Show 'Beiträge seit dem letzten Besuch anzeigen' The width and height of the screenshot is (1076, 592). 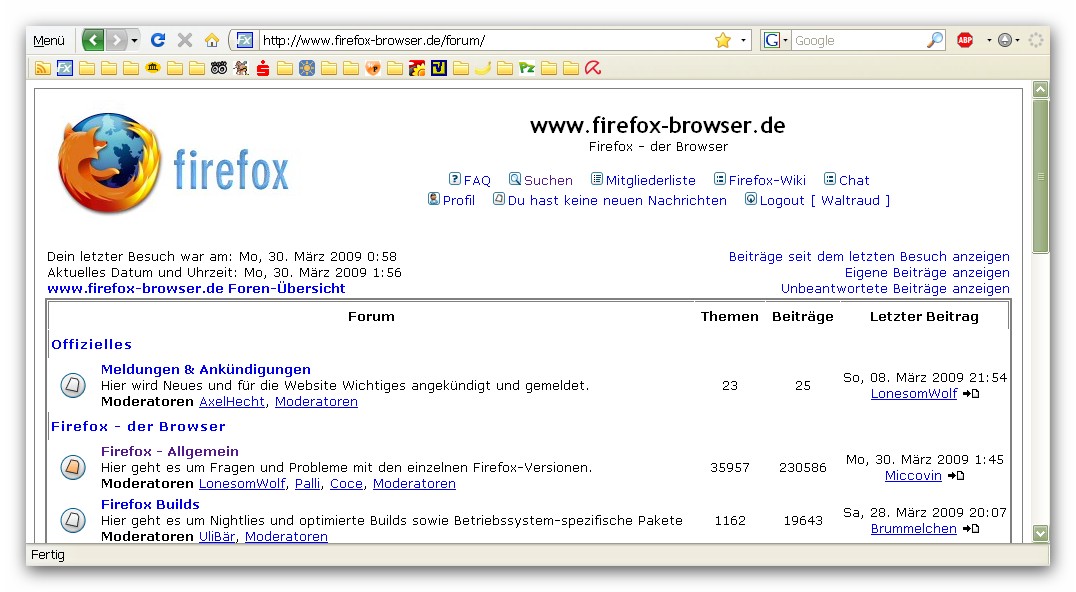869,257
